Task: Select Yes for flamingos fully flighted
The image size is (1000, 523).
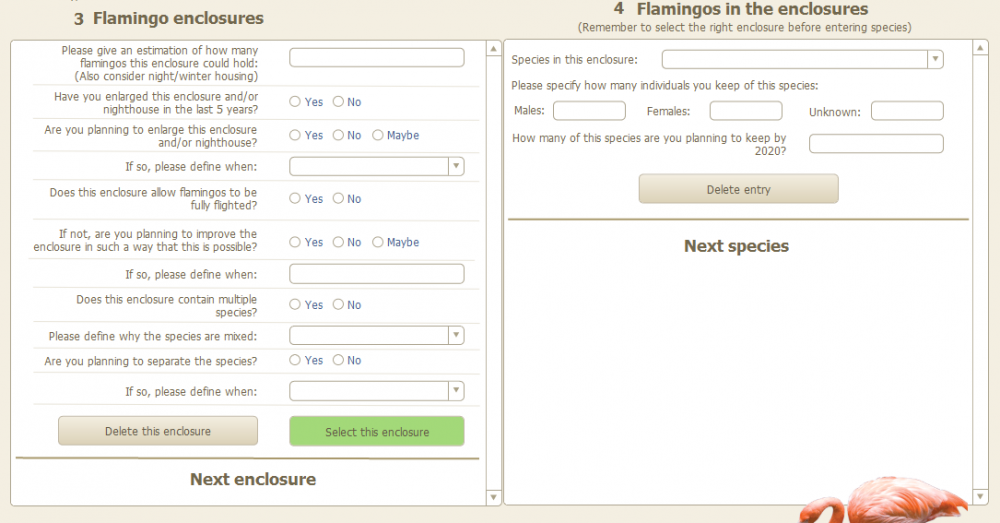Action: 295,198
